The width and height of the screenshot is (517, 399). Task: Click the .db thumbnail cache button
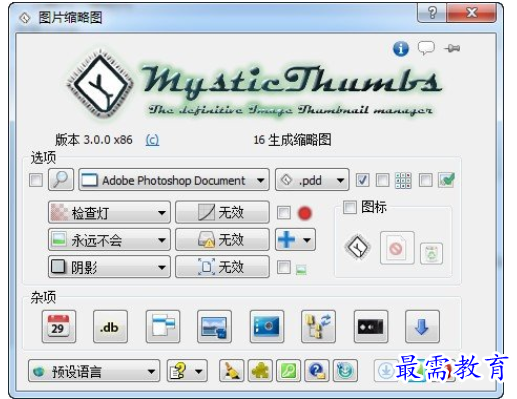110,327
